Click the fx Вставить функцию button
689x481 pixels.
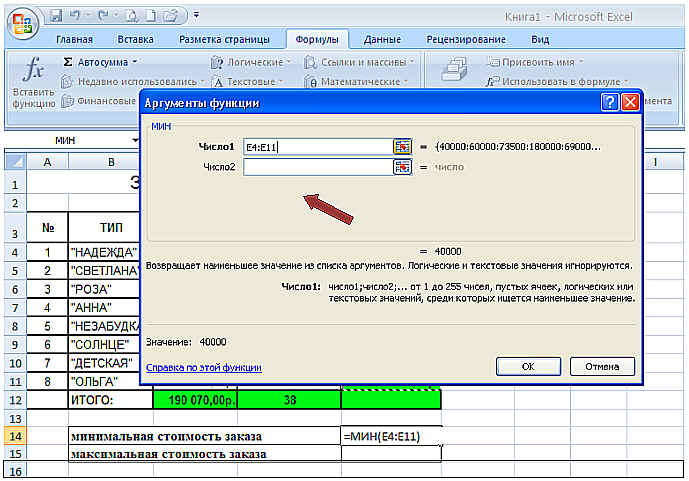click(33, 83)
